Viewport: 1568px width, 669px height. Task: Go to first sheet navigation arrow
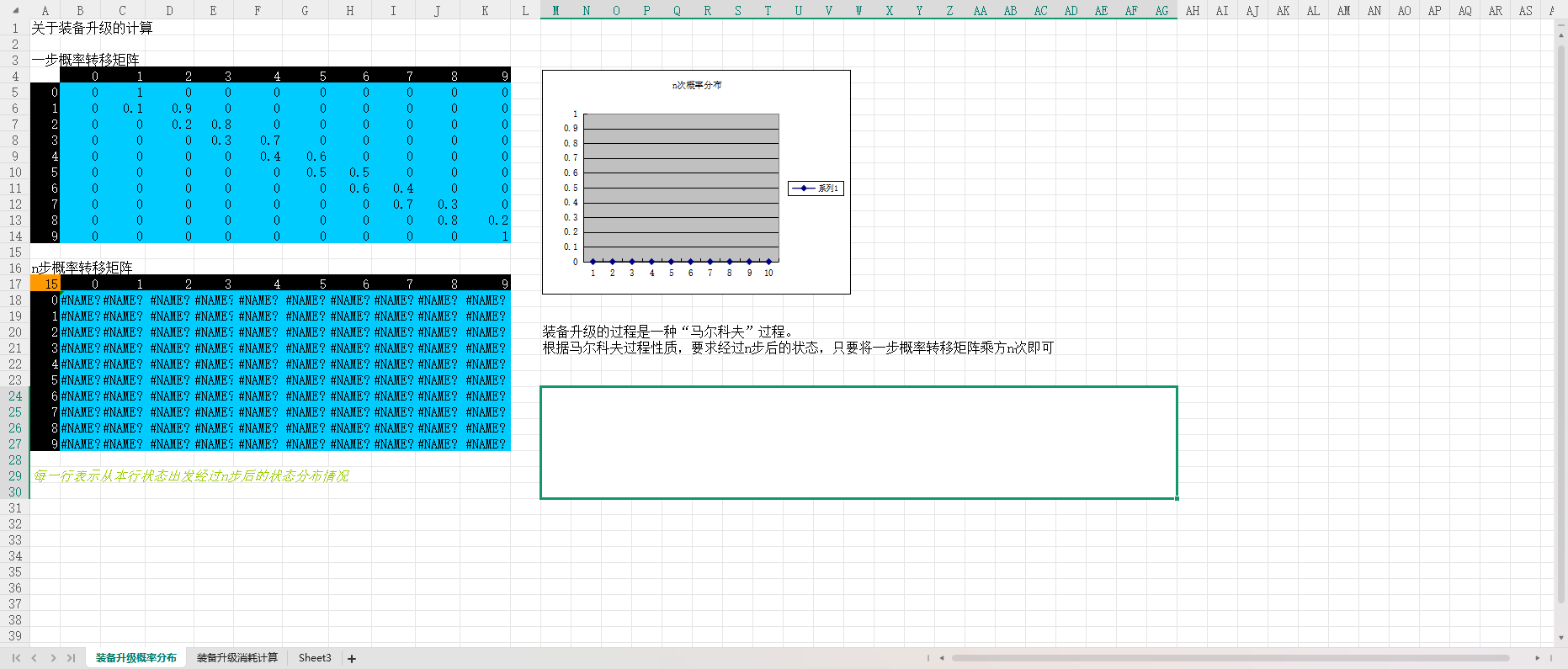(x=16, y=658)
